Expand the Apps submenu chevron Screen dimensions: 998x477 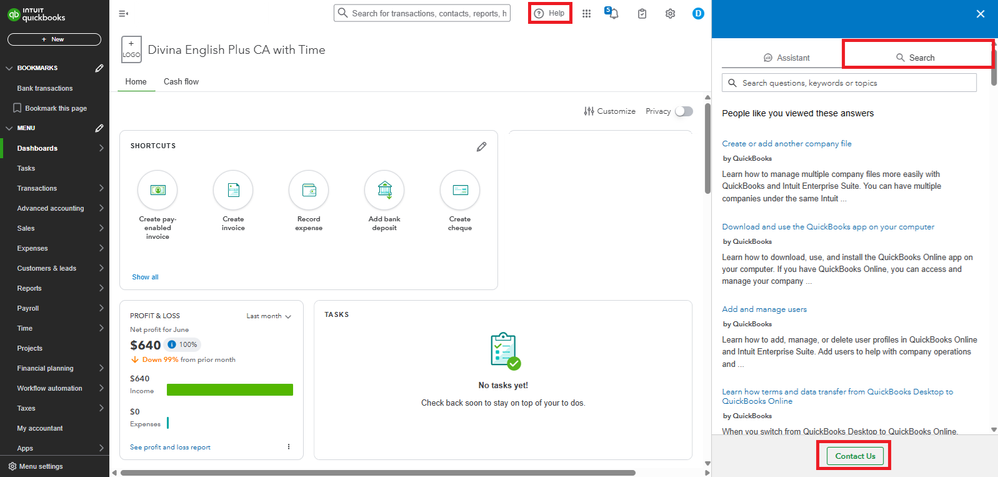(102, 448)
